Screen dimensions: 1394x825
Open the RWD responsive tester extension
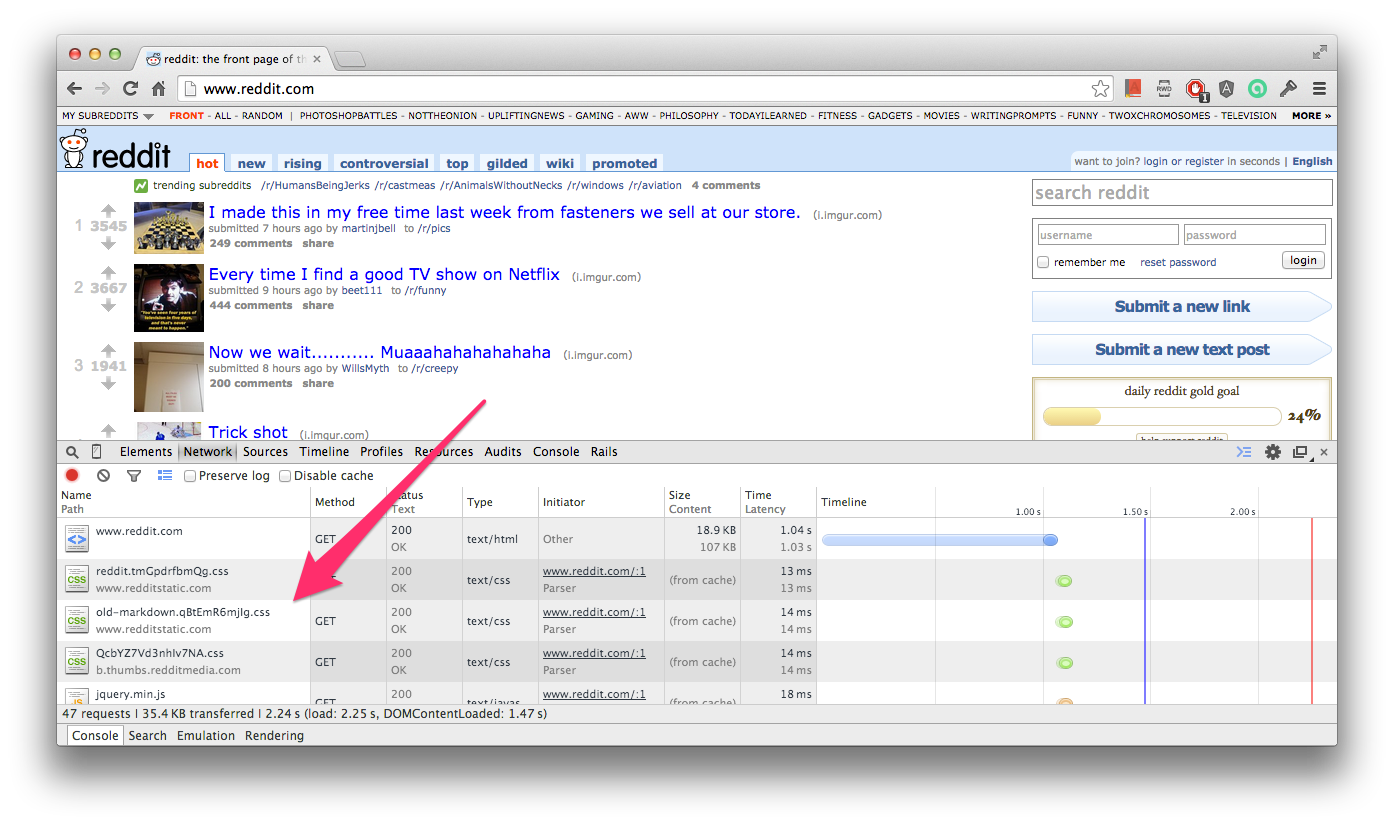1164,88
